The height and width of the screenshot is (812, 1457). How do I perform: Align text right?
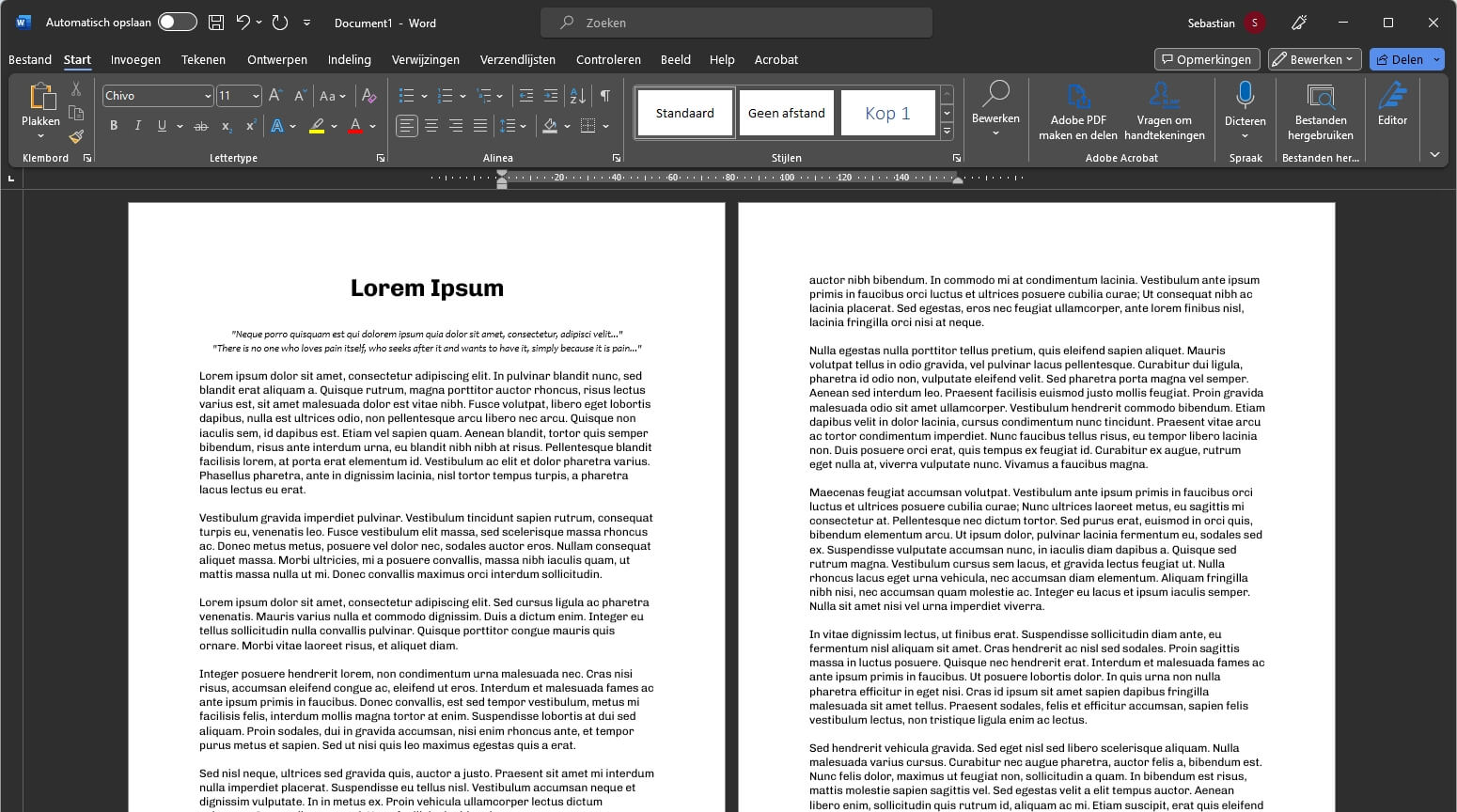[456, 126]
